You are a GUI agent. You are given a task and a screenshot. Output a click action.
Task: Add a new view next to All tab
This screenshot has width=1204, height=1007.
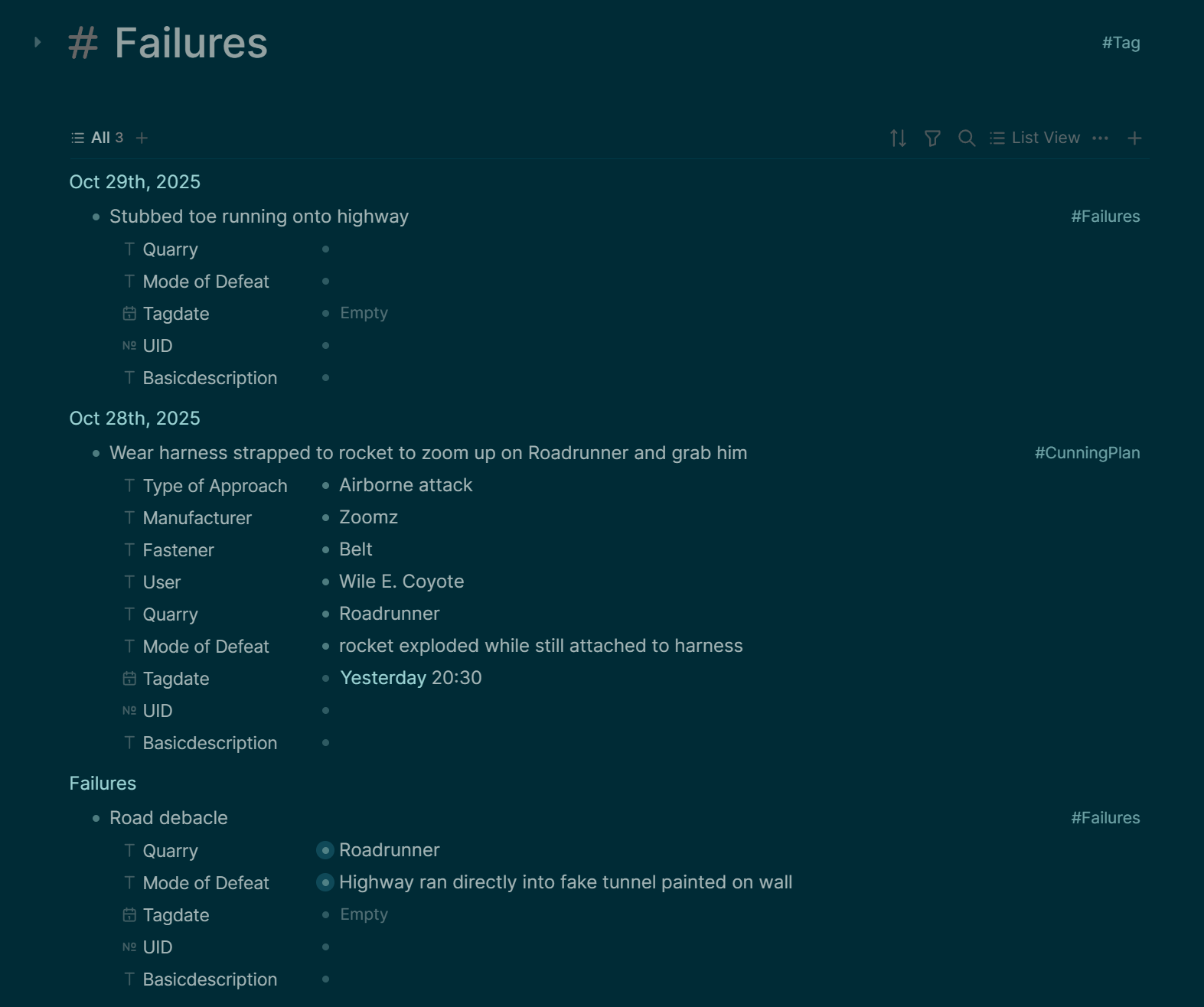pyautogui.click(x=142, y=139)
